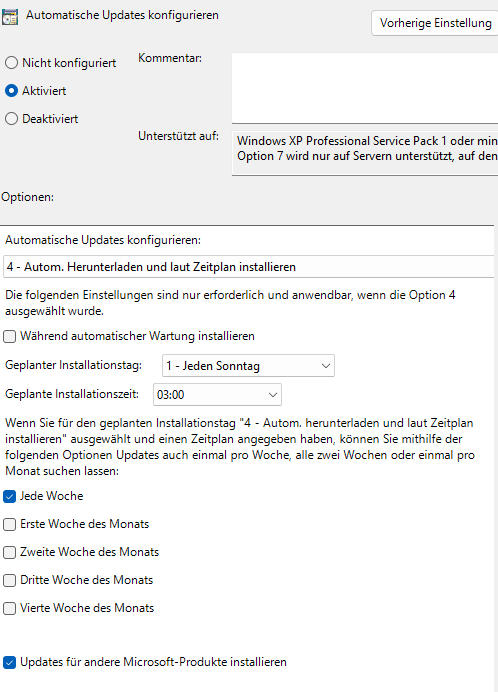Open the Automatische Updates konfigurieren combo box
This screenshot has width=498, height=692.
point(248,267)
